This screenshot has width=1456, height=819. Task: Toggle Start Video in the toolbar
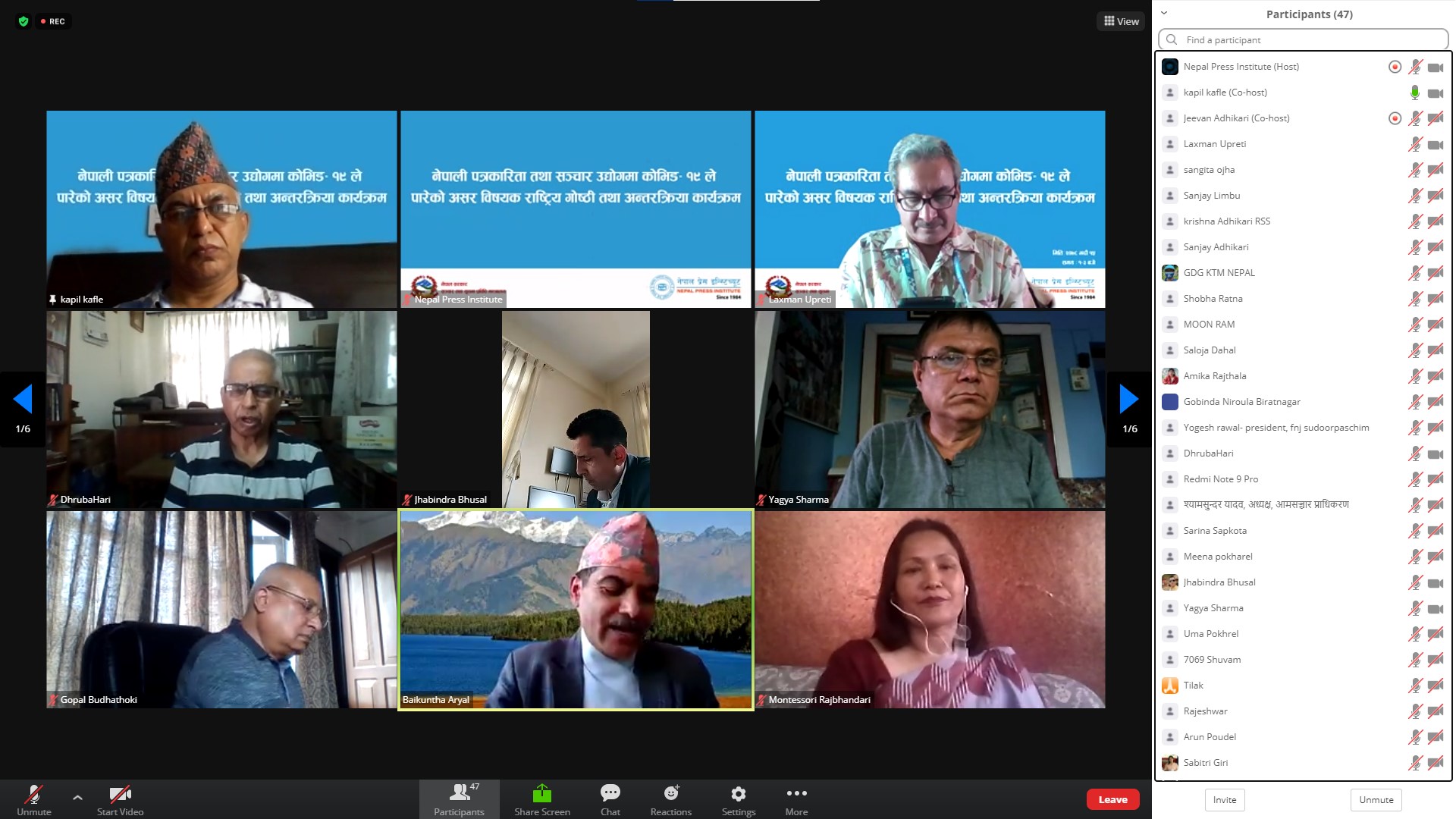(x=120, y=799)
